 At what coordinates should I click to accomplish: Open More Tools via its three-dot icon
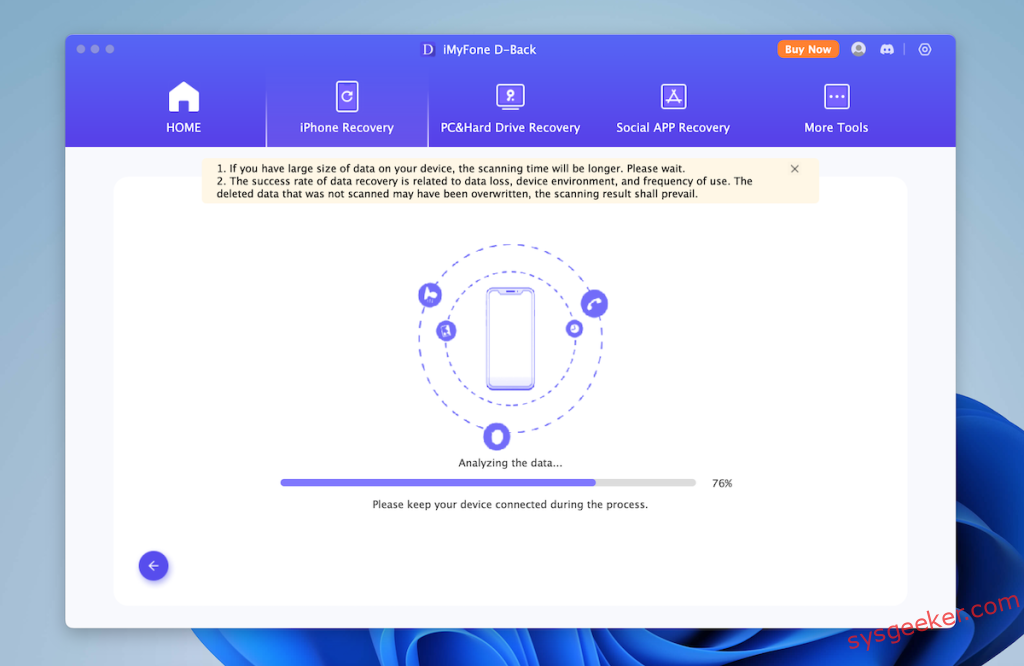836,96
